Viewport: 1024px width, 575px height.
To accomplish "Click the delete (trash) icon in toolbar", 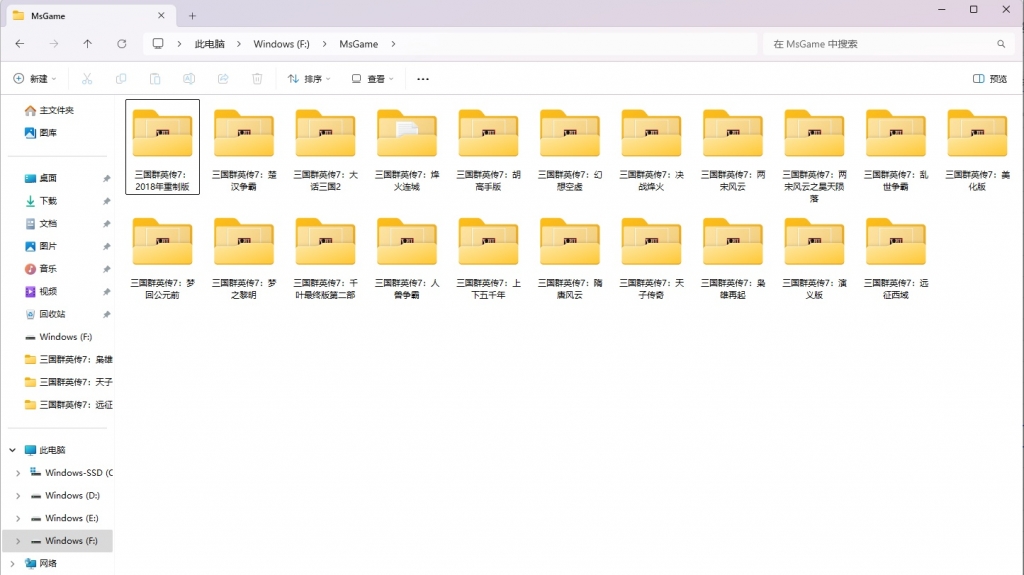I will point(257,79).
